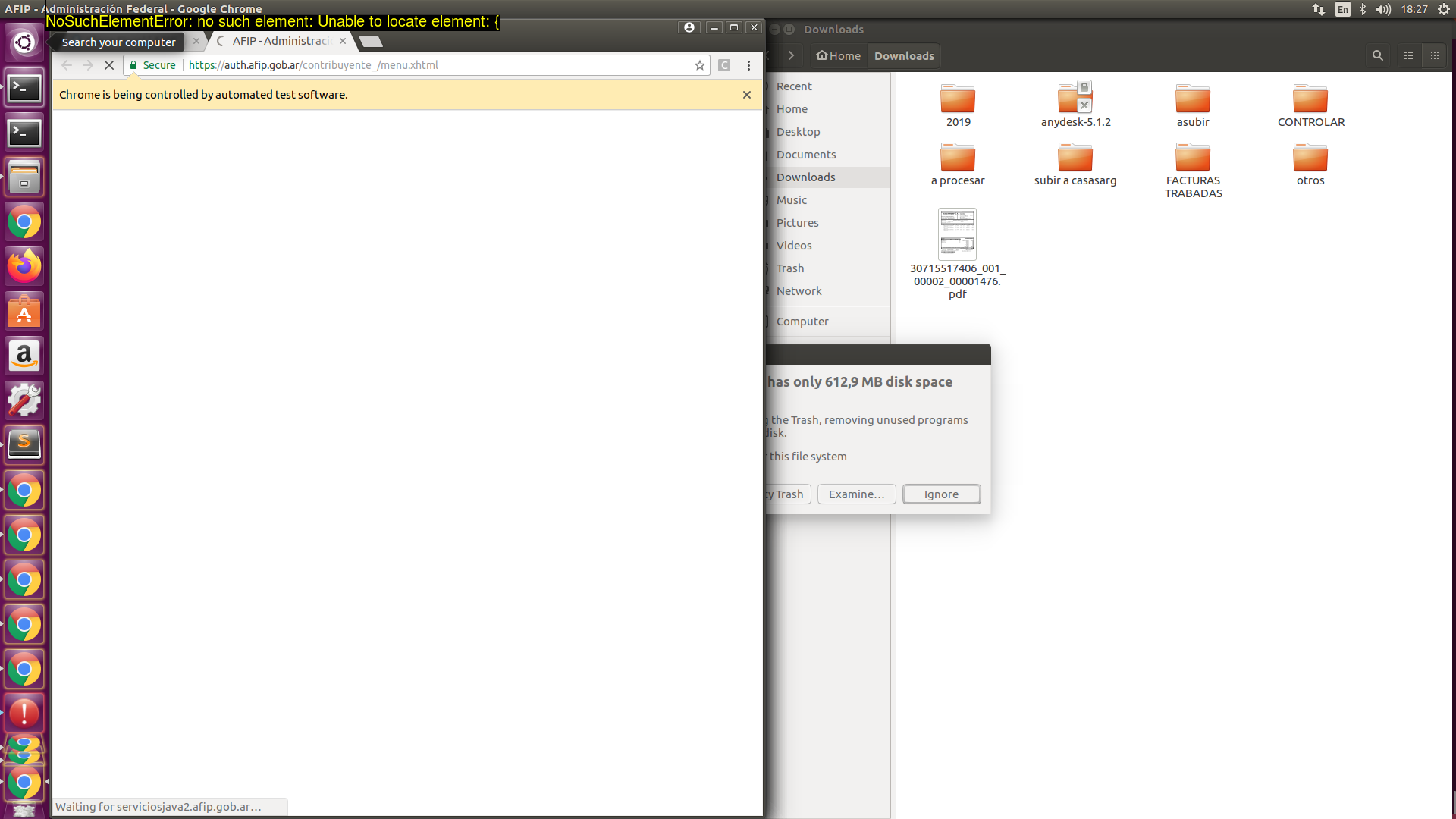Click the Search your computer tab
Image resolution: width=1456 pixels, height=819 pixels.
point(119,42)
